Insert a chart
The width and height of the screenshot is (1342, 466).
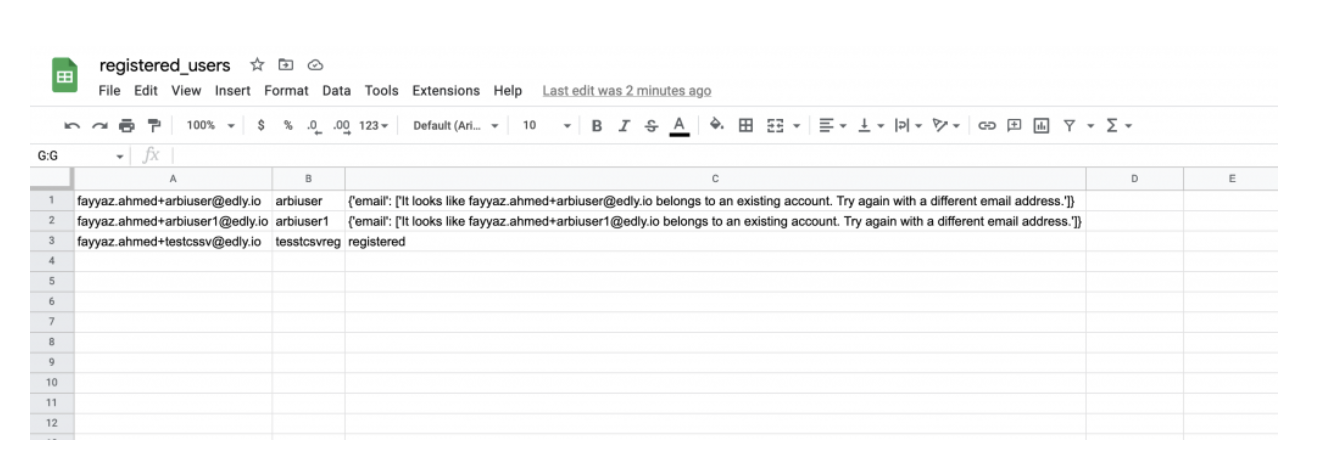[x=1041, y=126]
